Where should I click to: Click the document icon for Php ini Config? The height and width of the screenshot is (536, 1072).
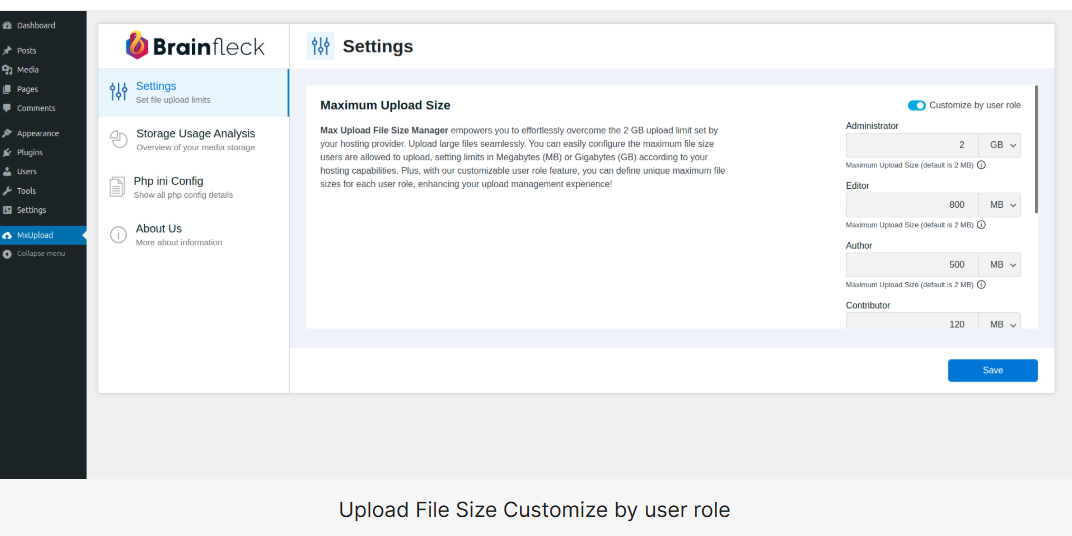click(118, 187)
